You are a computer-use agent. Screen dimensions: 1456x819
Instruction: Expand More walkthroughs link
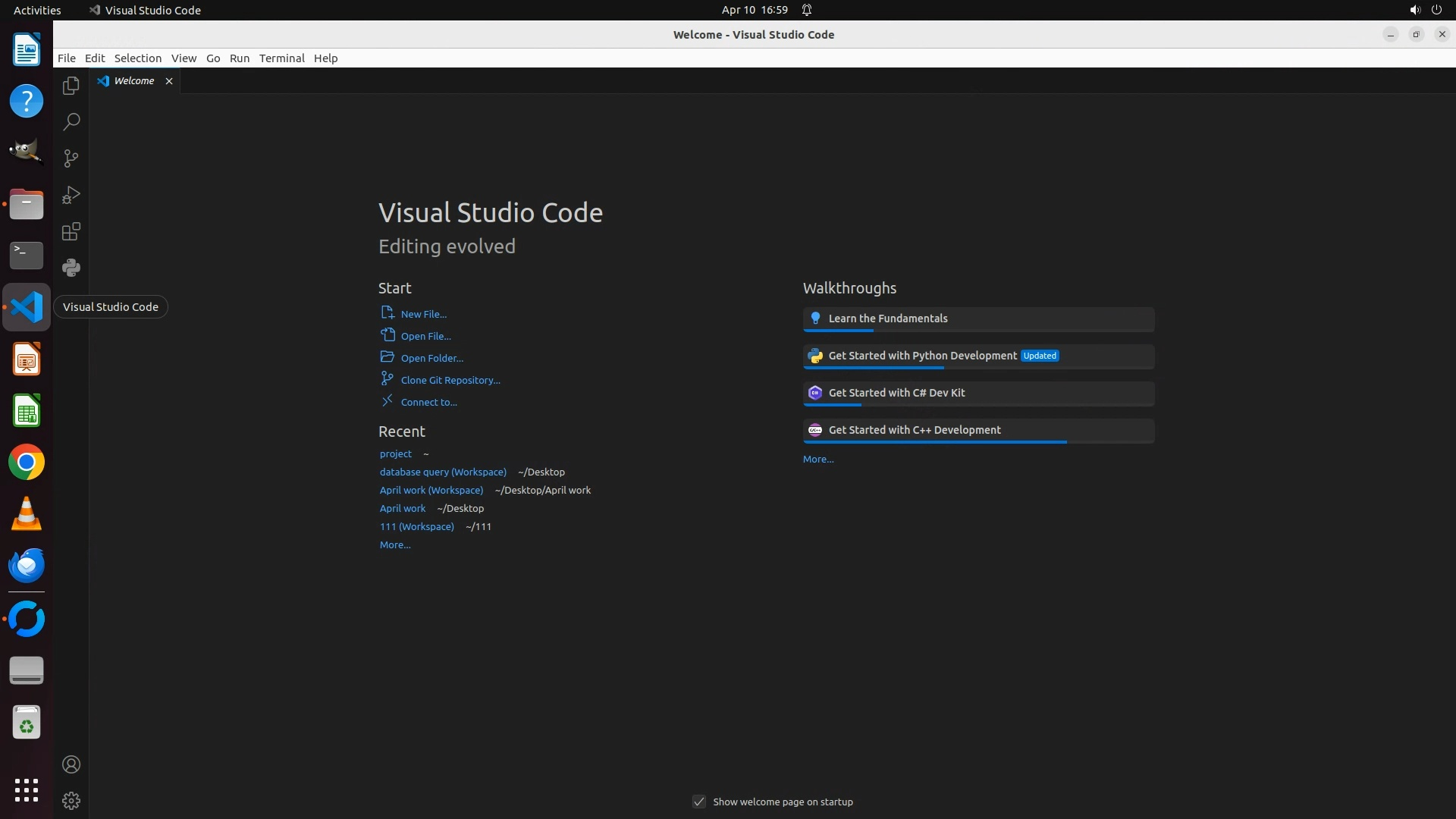pyautogui.click(x=818, y=459)
